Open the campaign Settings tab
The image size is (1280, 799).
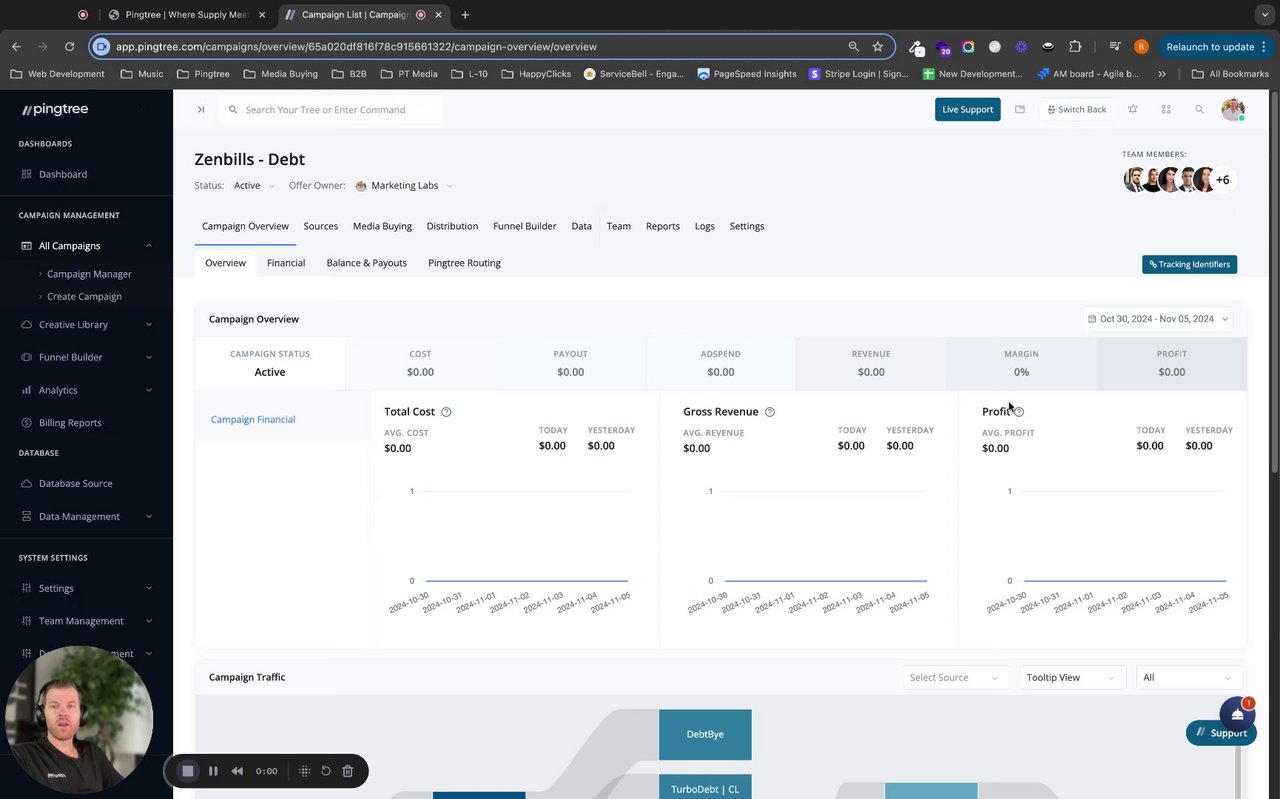(x=747, y=226)
